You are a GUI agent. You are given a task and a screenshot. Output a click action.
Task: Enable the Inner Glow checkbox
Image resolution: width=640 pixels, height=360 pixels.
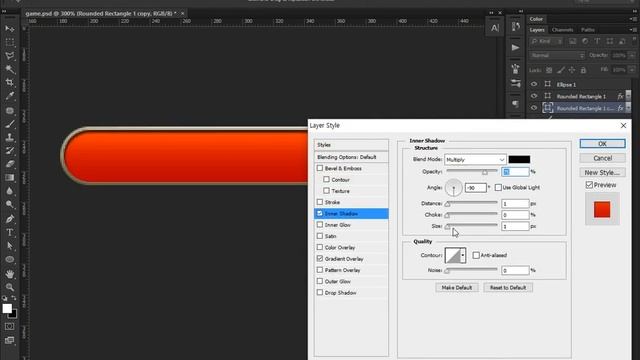(320, 224)
